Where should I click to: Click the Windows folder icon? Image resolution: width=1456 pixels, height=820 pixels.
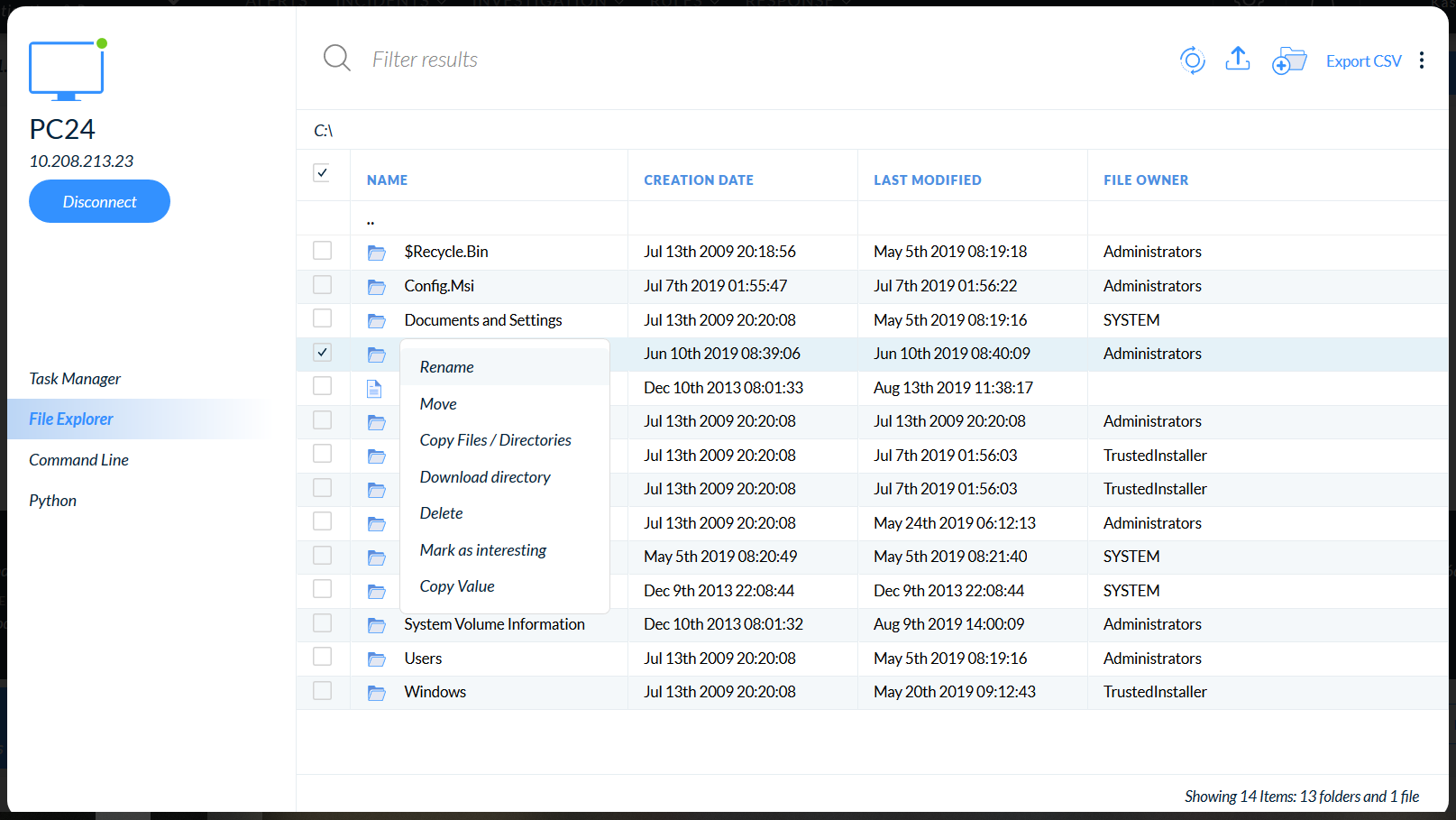(x=377, y=693)
